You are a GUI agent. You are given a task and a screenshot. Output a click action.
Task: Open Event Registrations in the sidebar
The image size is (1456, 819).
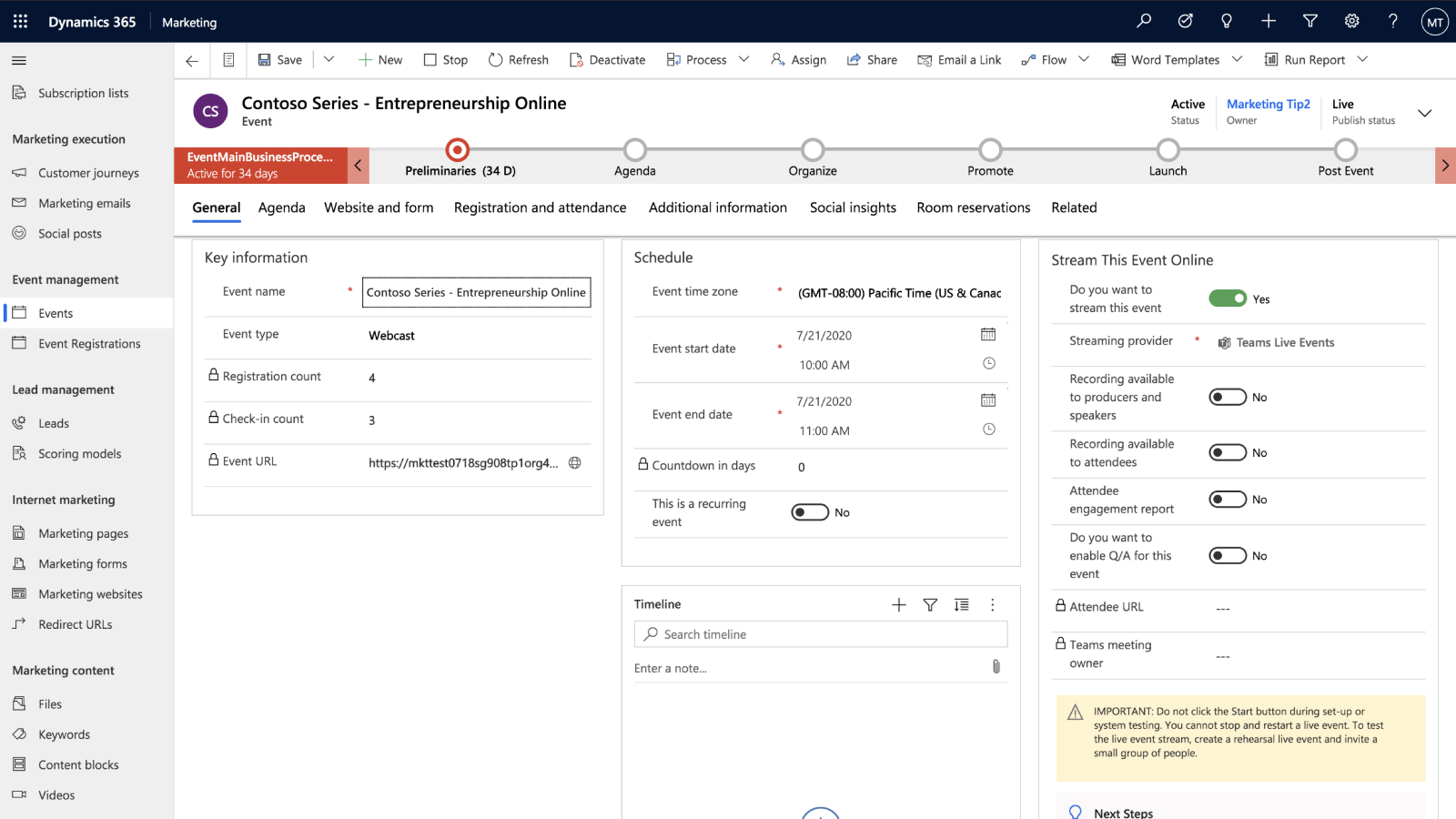click(x=89, y=343)
